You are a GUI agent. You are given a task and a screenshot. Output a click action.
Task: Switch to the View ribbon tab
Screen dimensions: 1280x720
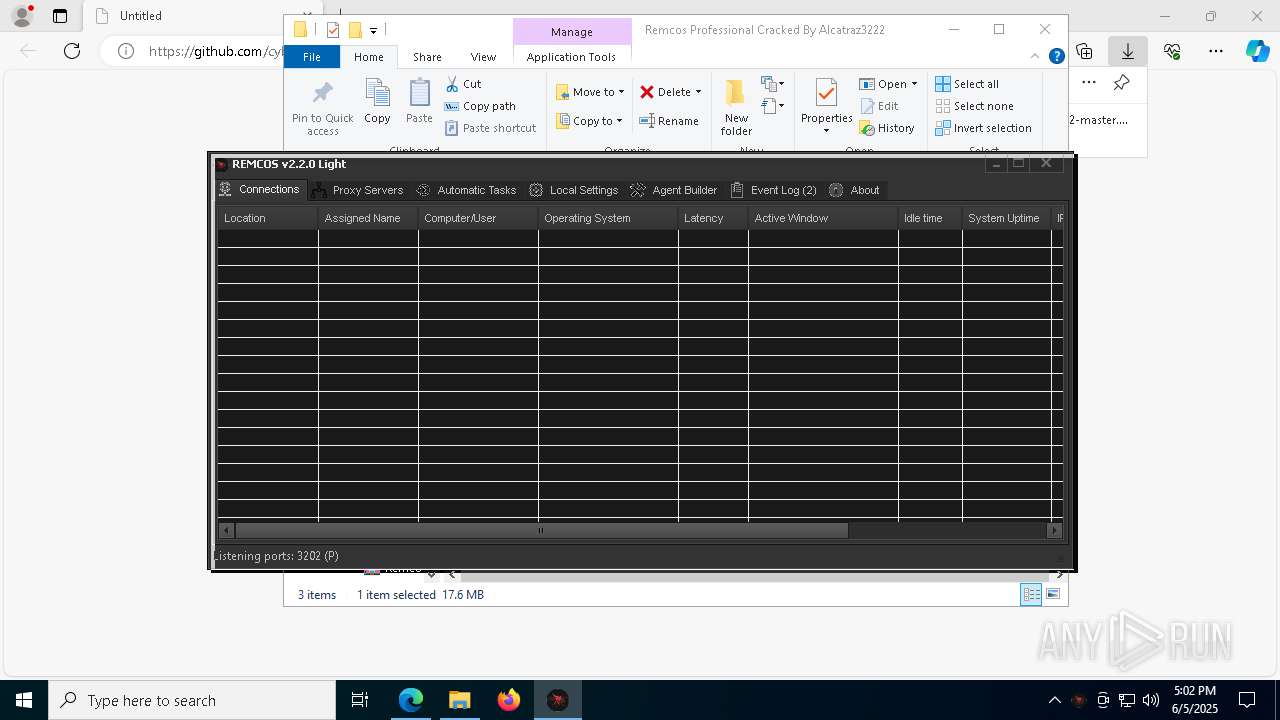click(483, 57)
